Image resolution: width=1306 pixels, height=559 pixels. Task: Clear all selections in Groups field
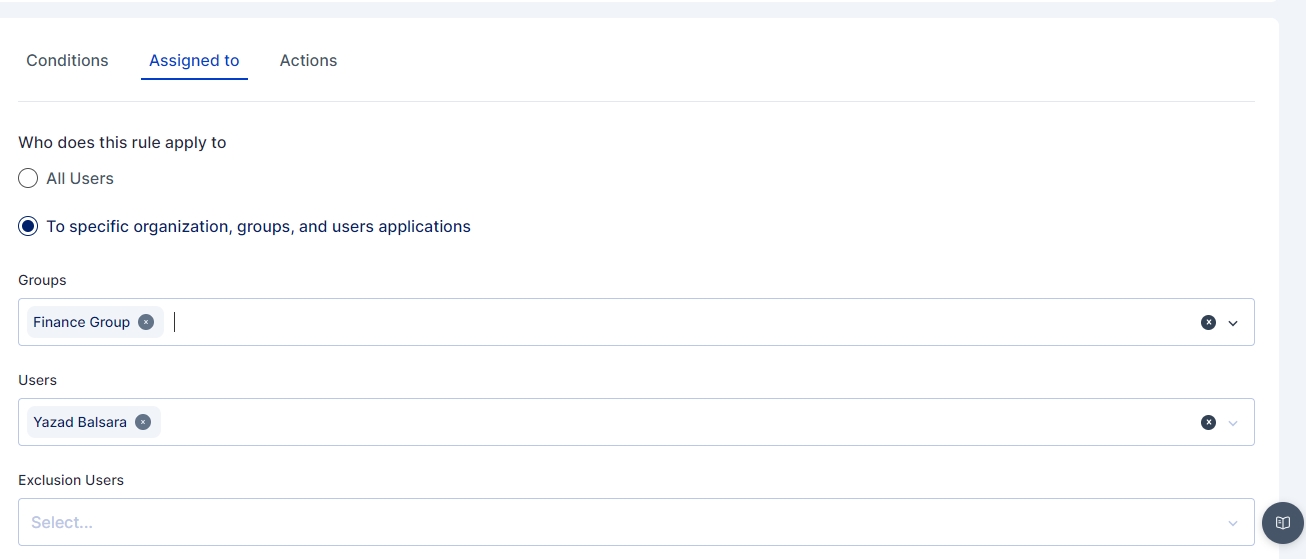1208,323
